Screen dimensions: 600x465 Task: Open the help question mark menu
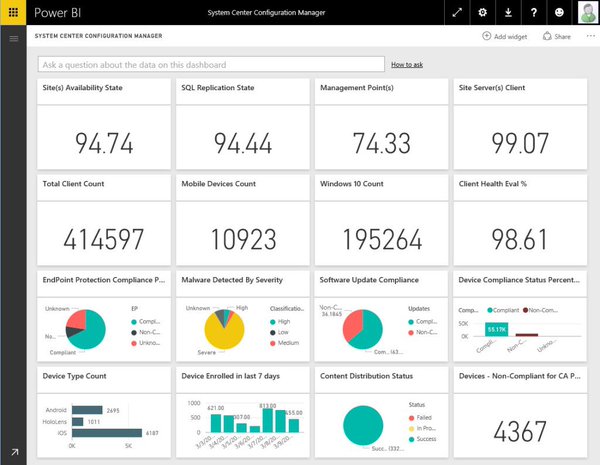[x=535, y=13]
